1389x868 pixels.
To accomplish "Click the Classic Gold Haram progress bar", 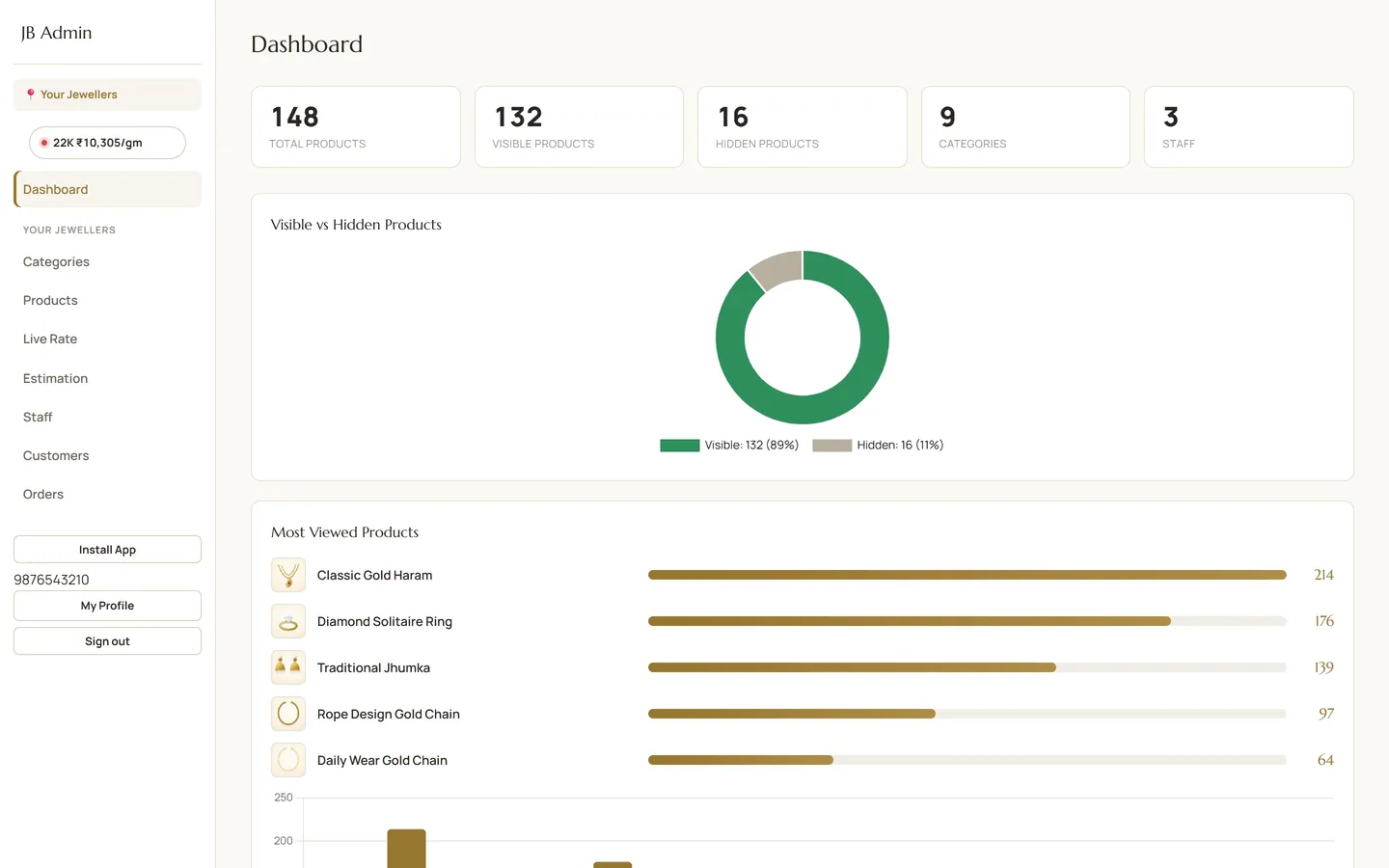I will click(x=967, y=575).
